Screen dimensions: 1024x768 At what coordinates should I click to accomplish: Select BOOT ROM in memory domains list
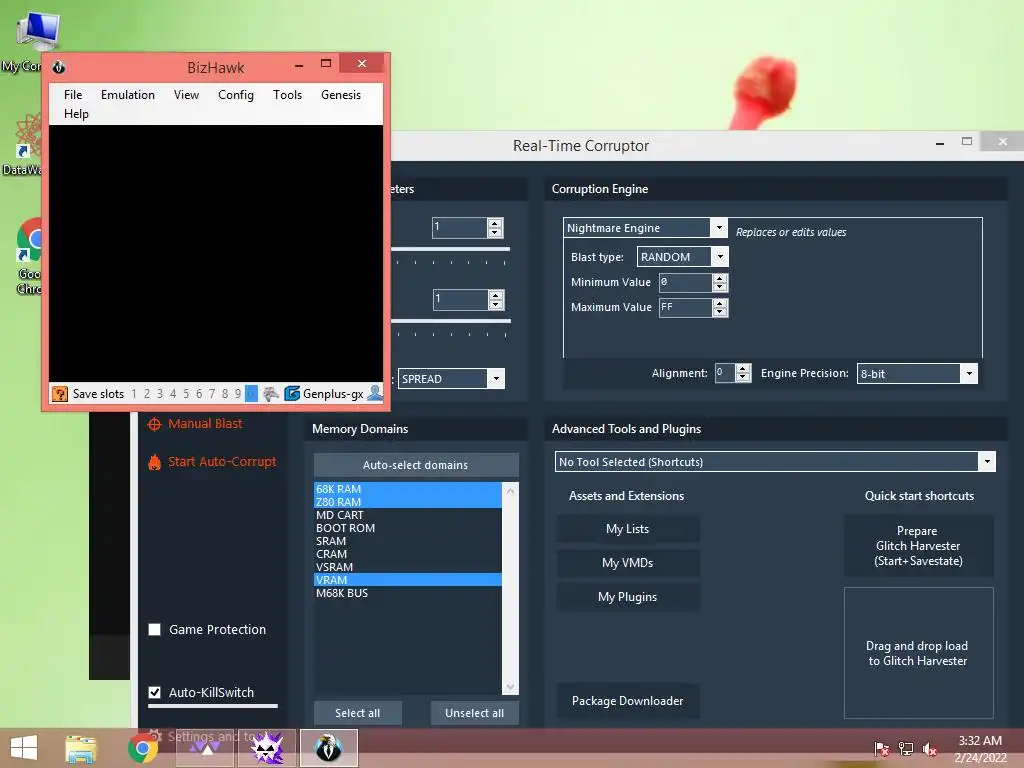408,528
